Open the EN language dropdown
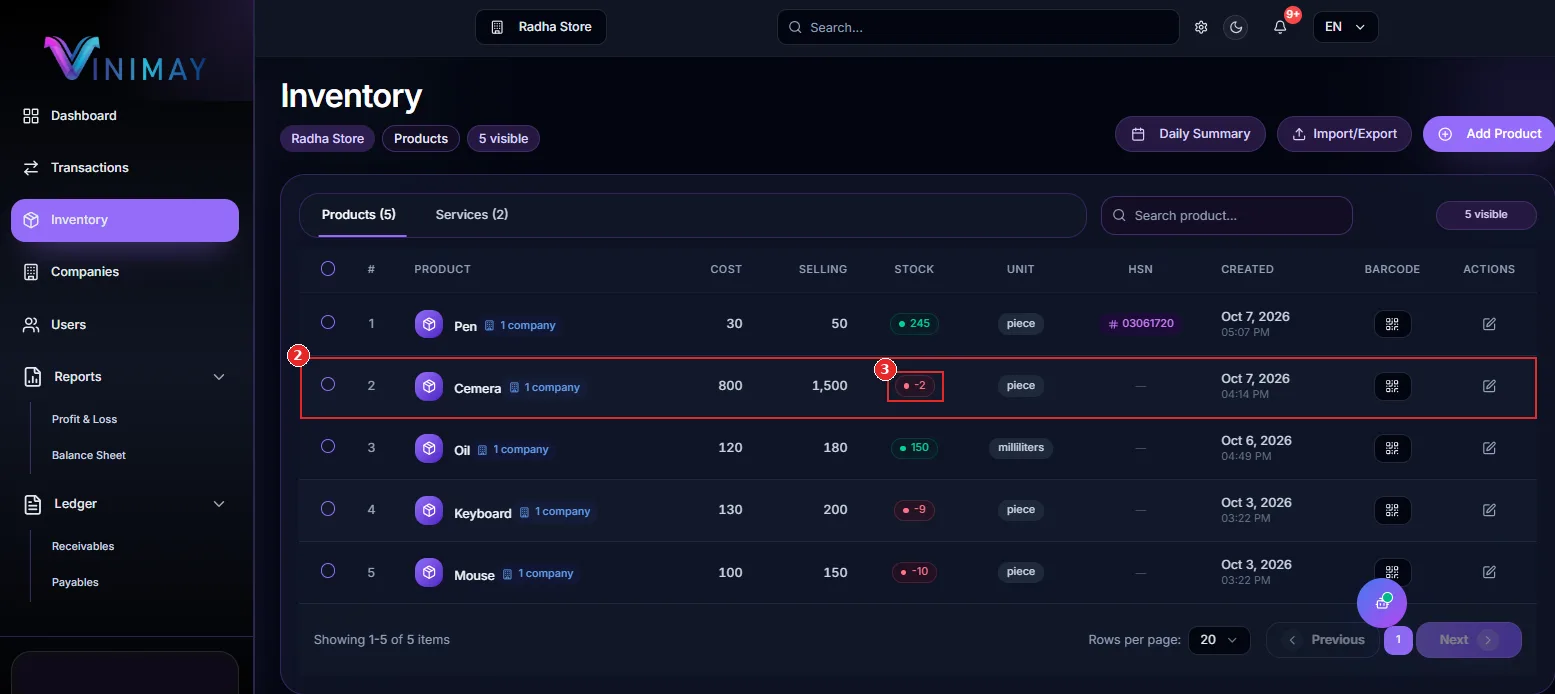1555x694 pixels. 1345,27
